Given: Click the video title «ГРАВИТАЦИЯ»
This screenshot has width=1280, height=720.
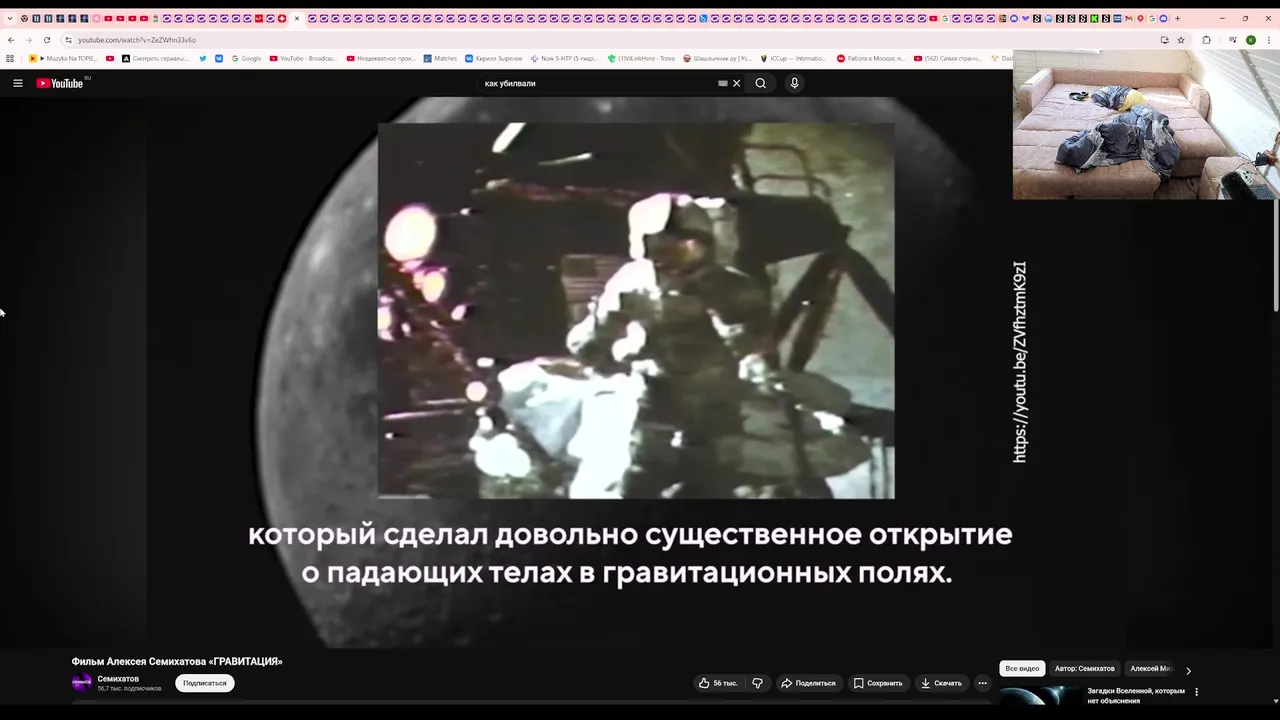Looking at the screenshot, I should (x=177, y=661).
